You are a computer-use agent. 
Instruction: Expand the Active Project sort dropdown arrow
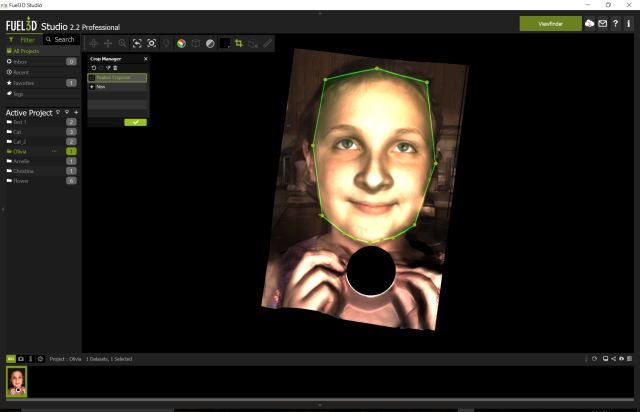pyautogui.click(x=57, y=112)
